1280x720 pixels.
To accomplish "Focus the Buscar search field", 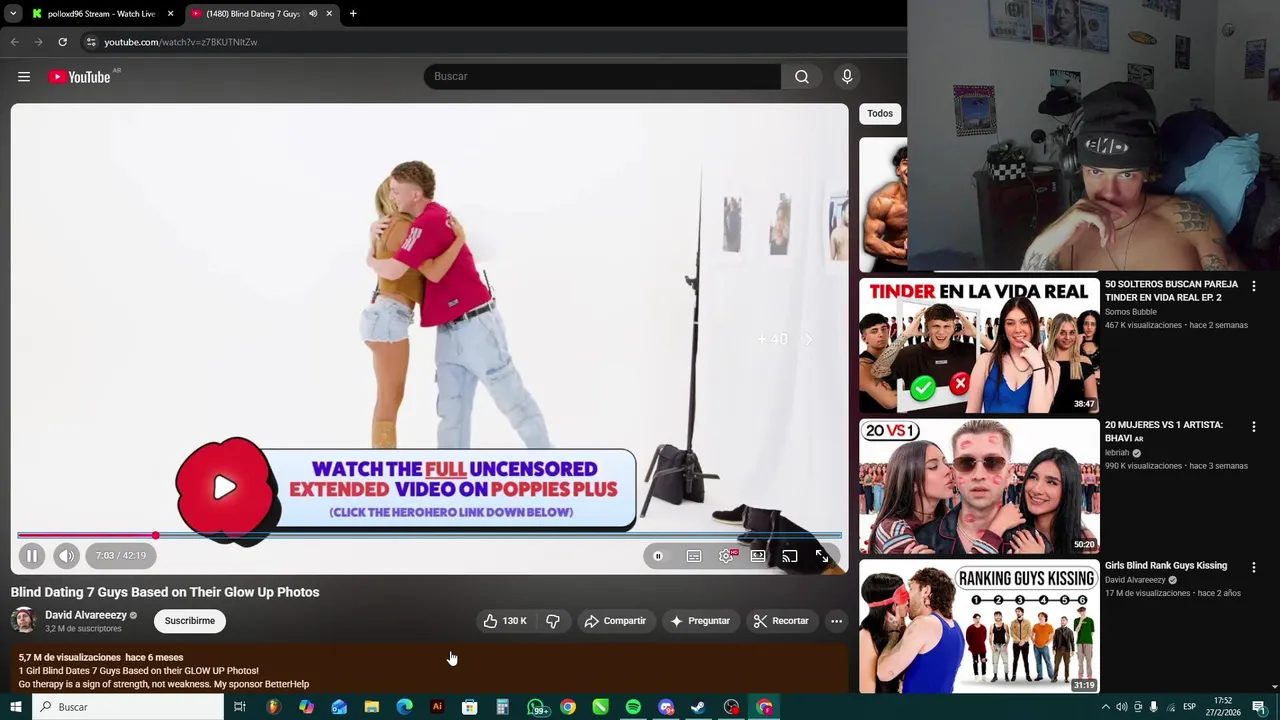I will pos(603,76).
